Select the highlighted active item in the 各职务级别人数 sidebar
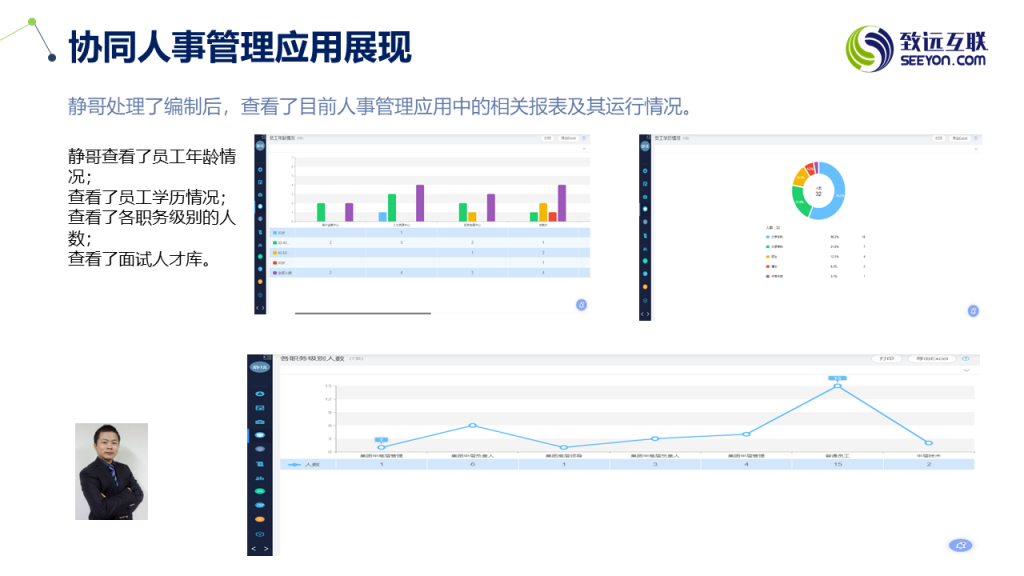 pos(260,435)
